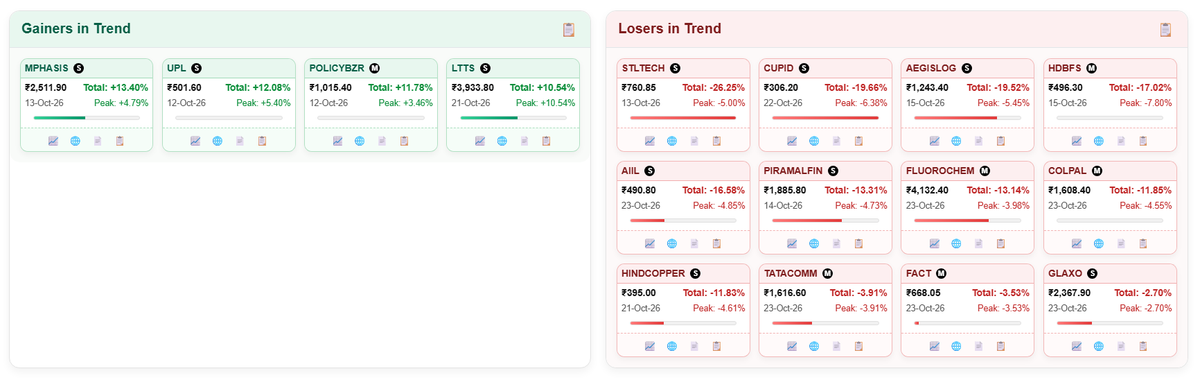Open the STLTECH ticker link
The width and height of the screenshot is (1200, 380).
(644, 68)
